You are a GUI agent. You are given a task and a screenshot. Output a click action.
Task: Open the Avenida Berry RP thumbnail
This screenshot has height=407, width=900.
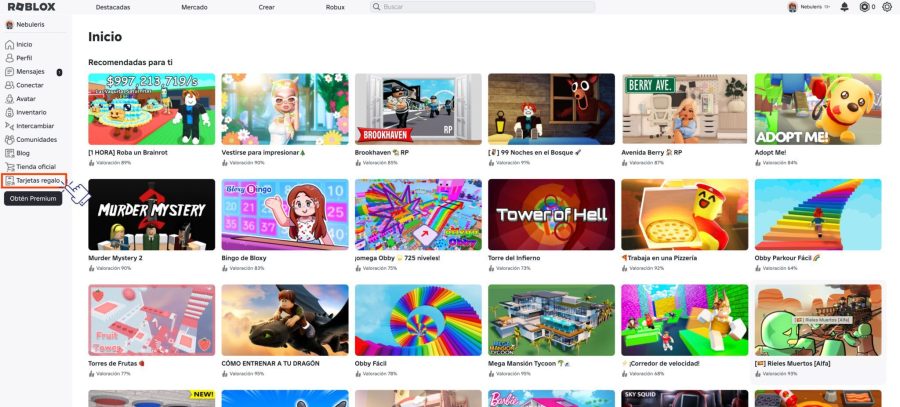pyautogui.click(x=685, y=109)
